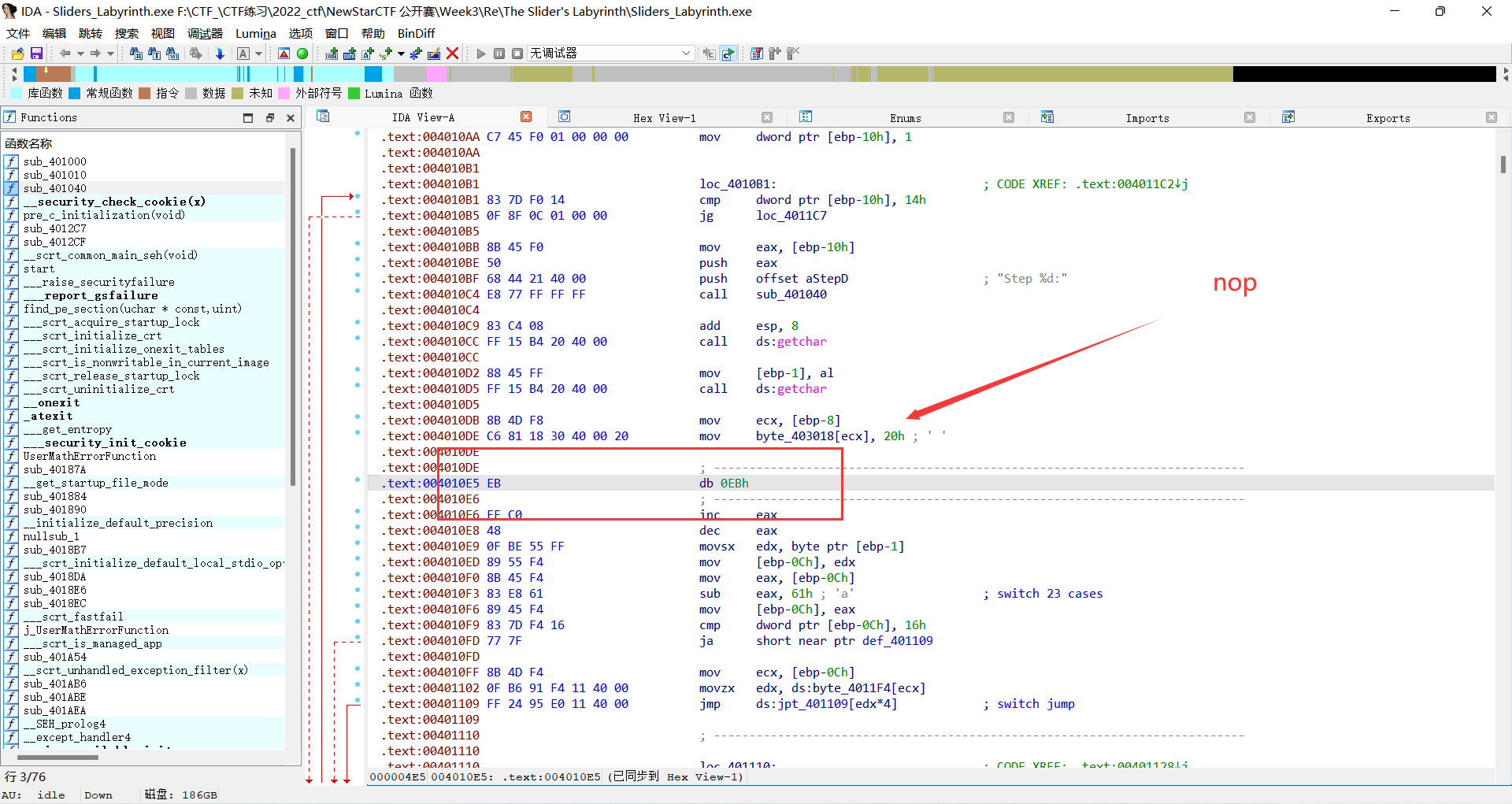Click the disassembly view vertical scrollbar

click(1503, 164)
